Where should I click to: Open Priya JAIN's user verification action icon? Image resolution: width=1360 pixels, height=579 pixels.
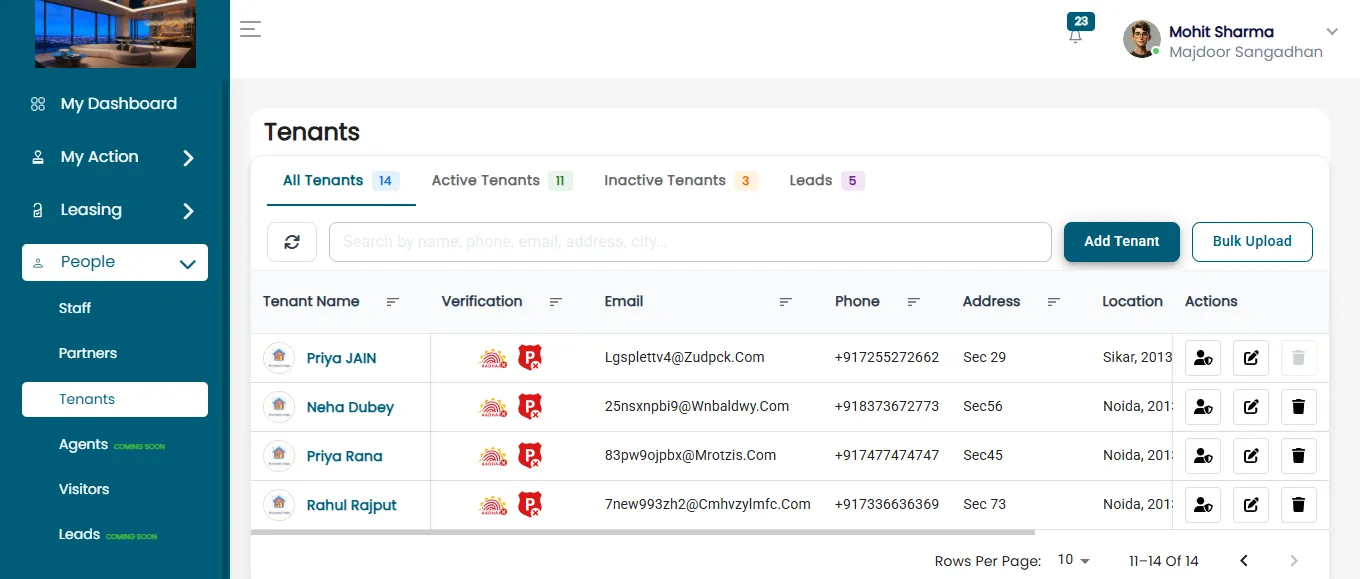[1203, 358]
